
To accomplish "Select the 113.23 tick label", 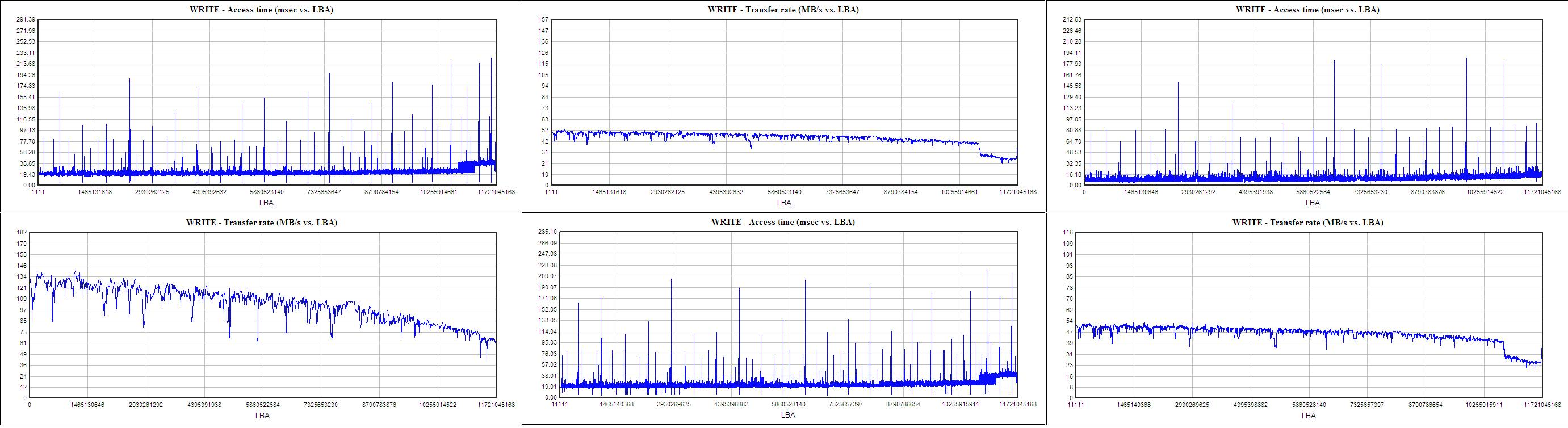I will (1072, 108).
